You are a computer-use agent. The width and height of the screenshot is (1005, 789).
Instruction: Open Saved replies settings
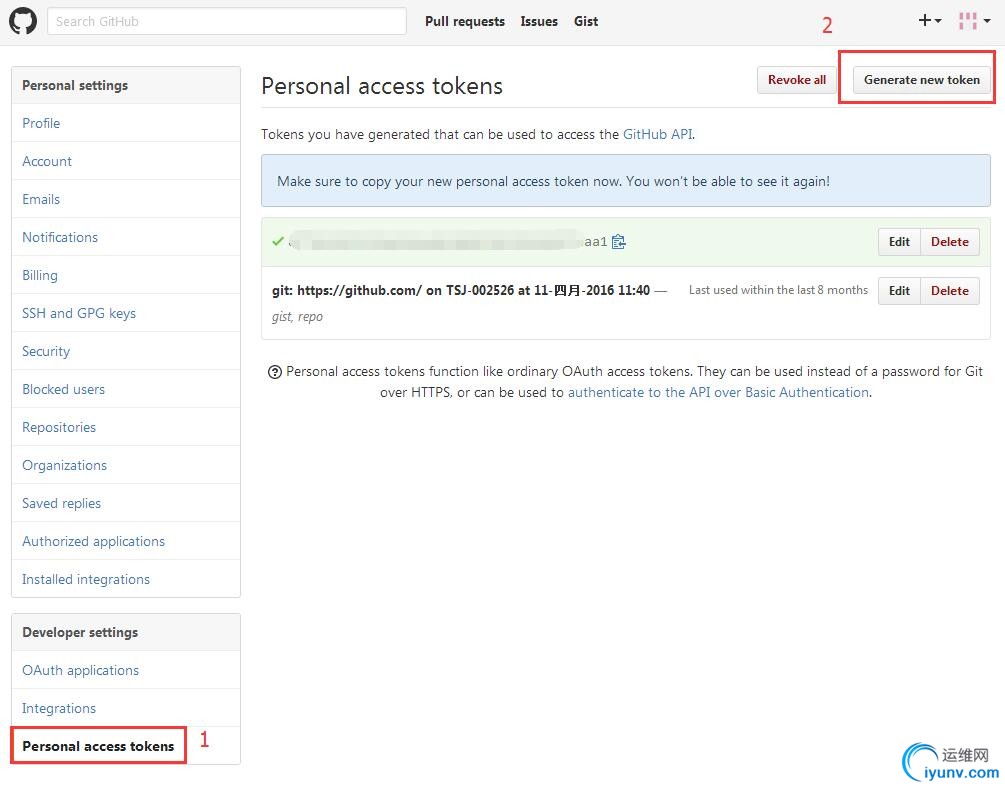pos(126,503)
